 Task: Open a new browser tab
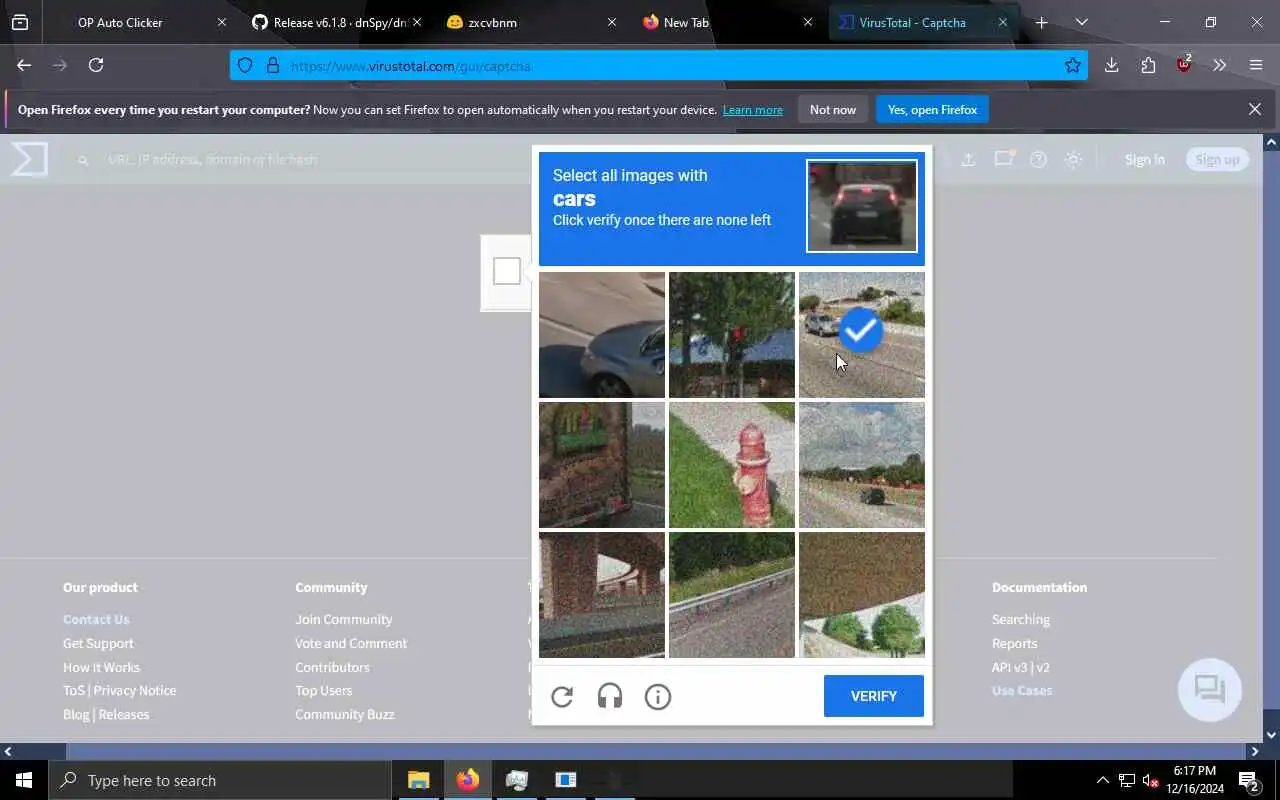pyautogui.click(x=1041, y=22)
